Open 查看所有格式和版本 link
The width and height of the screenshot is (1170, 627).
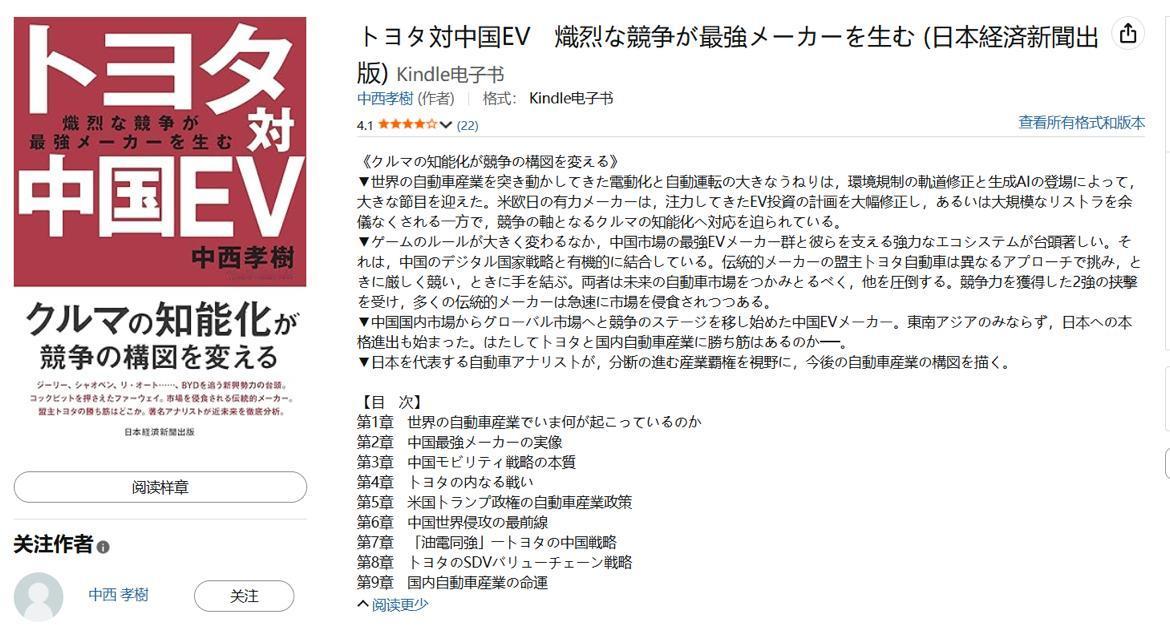pyautogui.click(x=1081, y=122)
